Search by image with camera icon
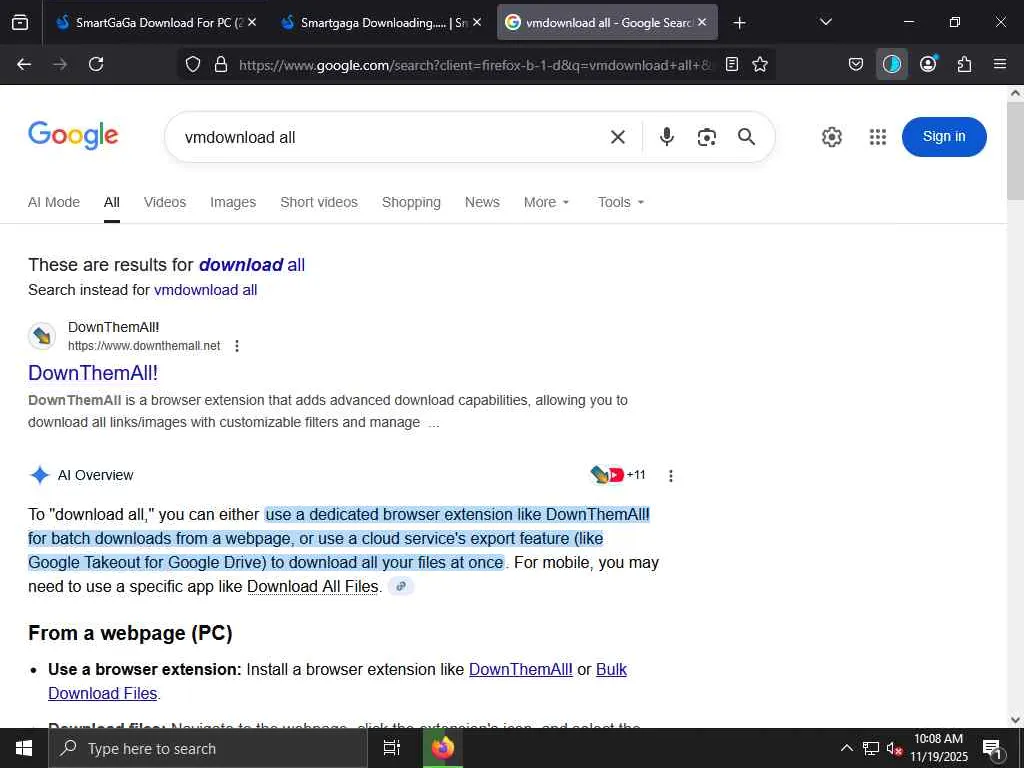This screenshot has width=1024, height=768. [707, 137]
